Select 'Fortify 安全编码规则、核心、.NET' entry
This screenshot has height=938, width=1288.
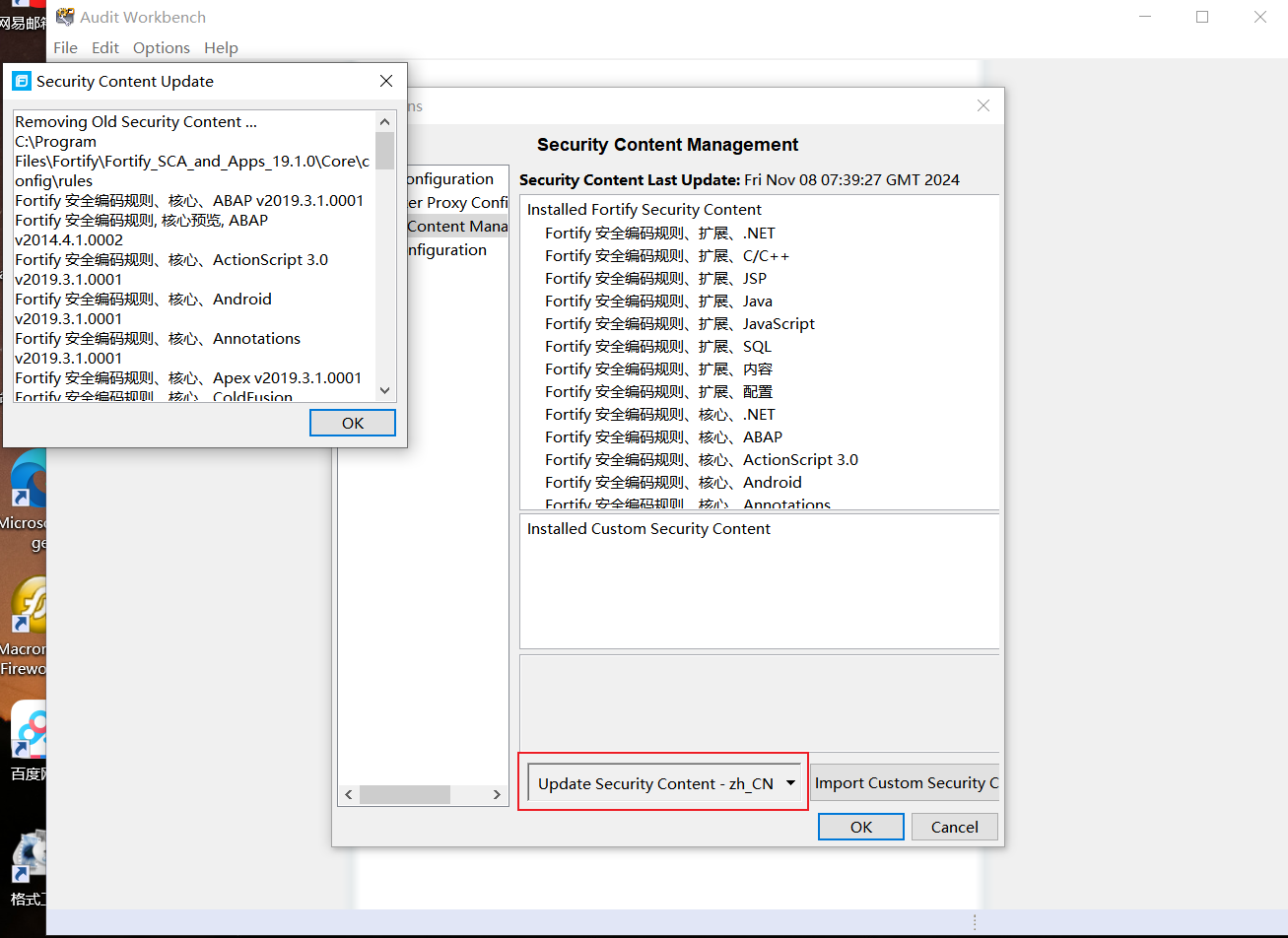(660, 415)
